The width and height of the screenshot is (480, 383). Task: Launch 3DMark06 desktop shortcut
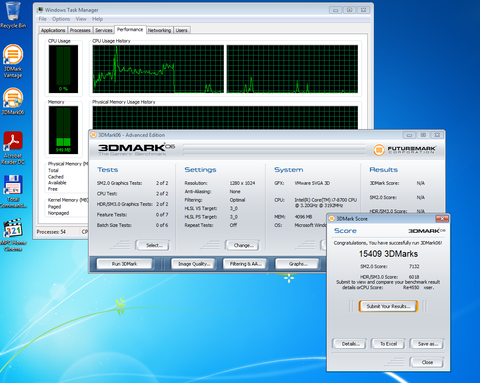(13, 101)
